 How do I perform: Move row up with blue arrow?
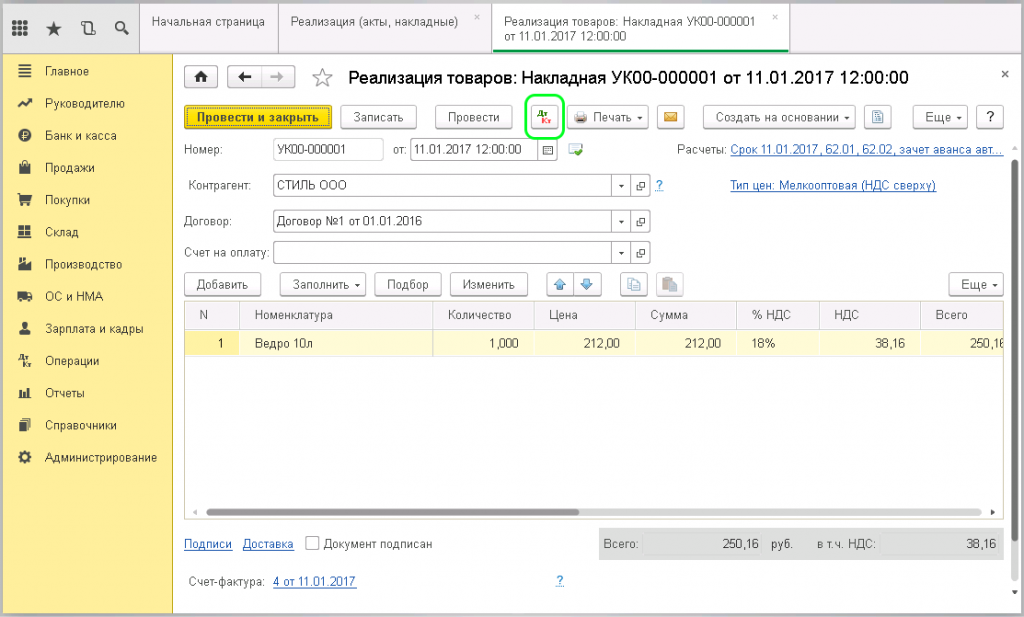pos(560,284)
